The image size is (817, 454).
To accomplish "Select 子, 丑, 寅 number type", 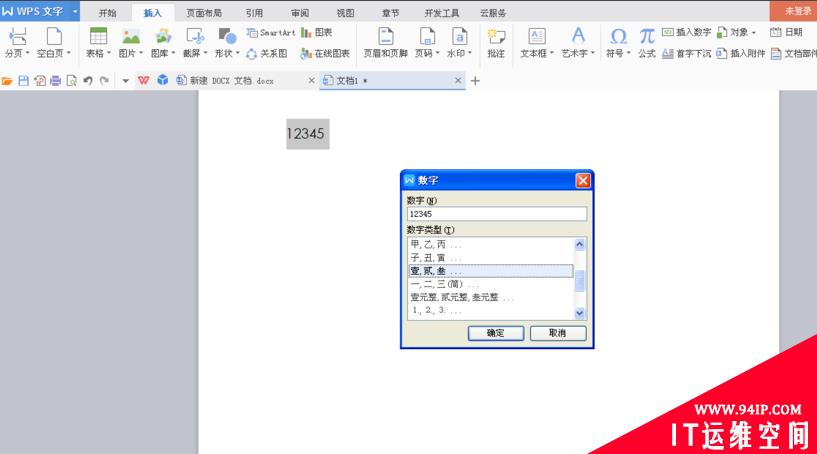I will tap(490, 258).
